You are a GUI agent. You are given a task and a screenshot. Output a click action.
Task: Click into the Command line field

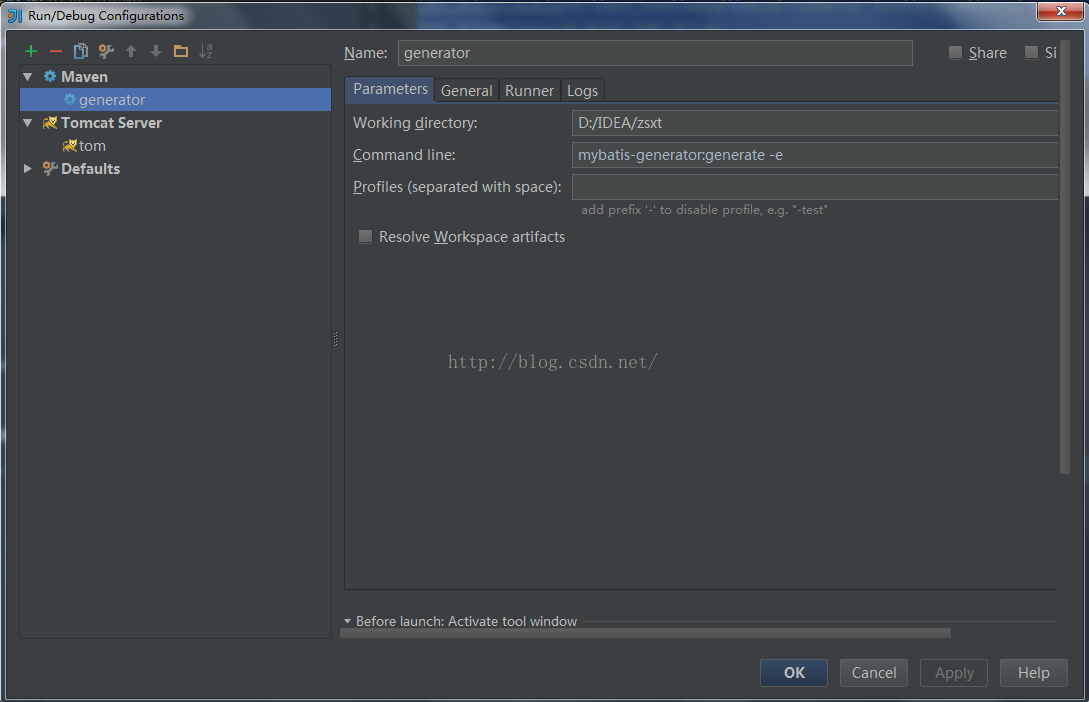tap(815, 155)
